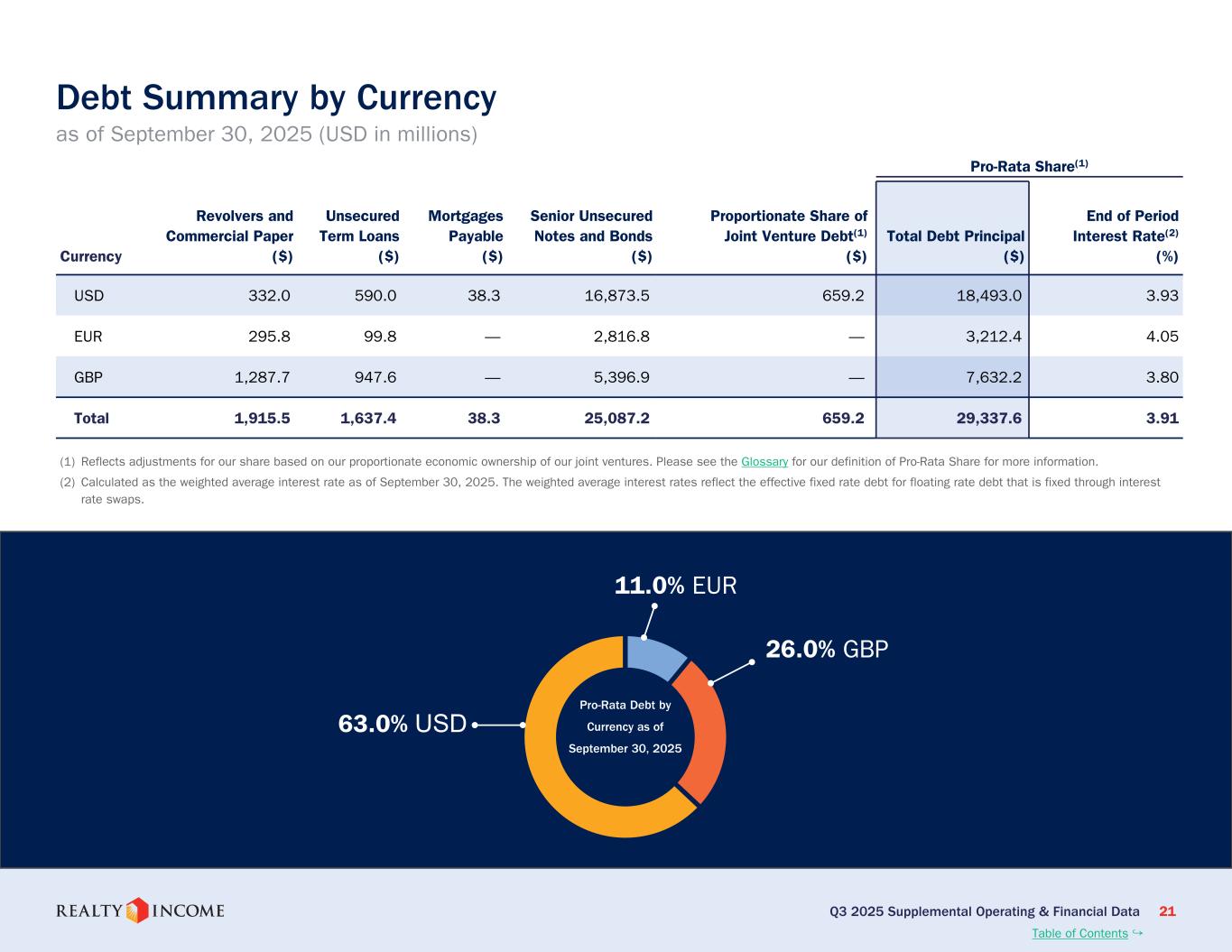The height and width of the screenshot is (952, 1232).
Task: Click the arrow icon beside Table of Contents
Action: point(1137,932)
